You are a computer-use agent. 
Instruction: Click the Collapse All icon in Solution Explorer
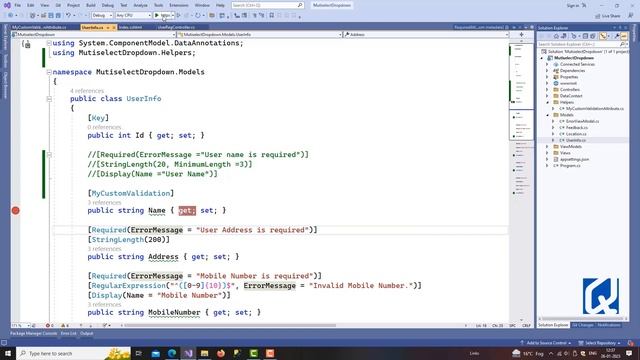click(x=585, y=36)
